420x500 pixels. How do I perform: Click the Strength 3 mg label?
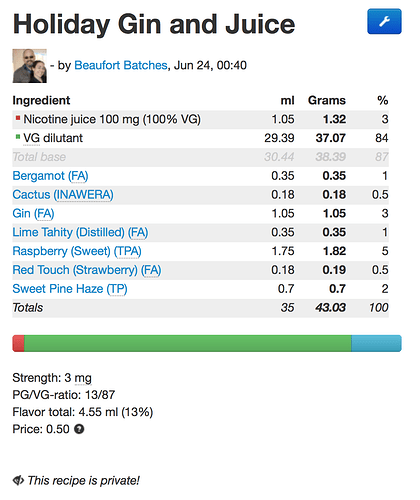[x=52, y=378]
